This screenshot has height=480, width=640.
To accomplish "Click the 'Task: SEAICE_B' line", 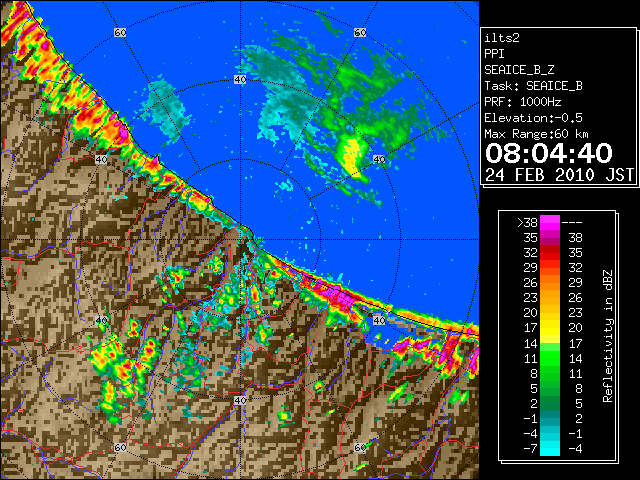I will tap(533, 86).
